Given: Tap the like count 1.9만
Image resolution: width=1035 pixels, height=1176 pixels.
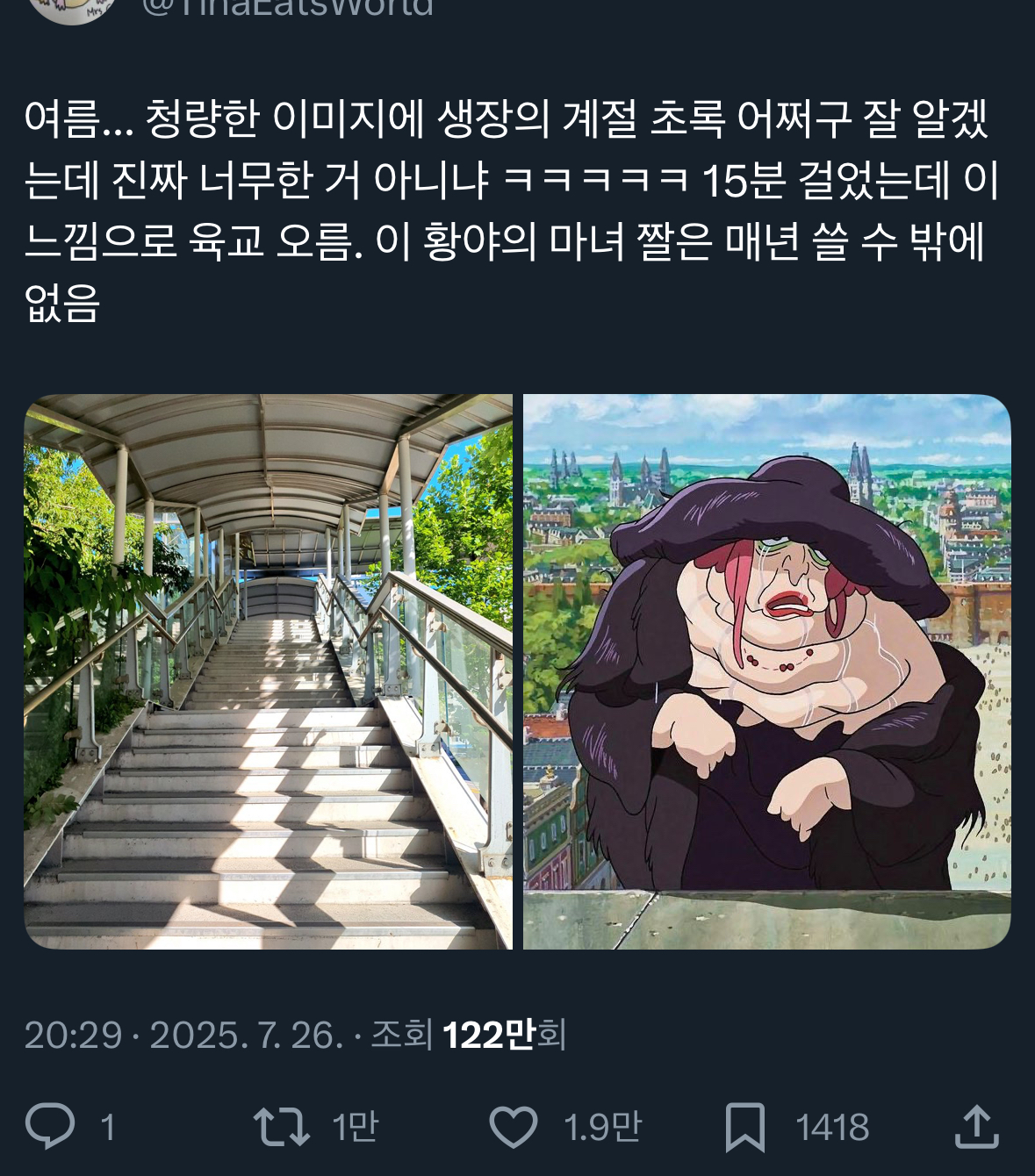Looking at the screenshot, I should (x=603, y=1127).
